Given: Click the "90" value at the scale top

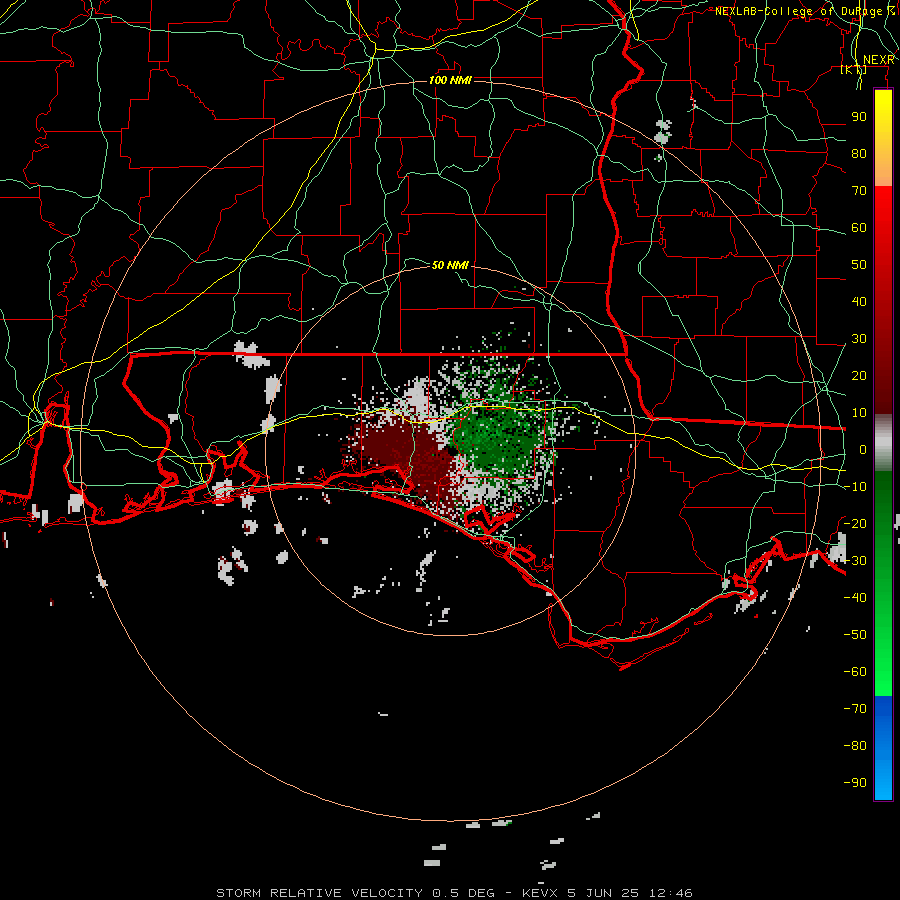Looking at the screenshot, I should [859, 117].
